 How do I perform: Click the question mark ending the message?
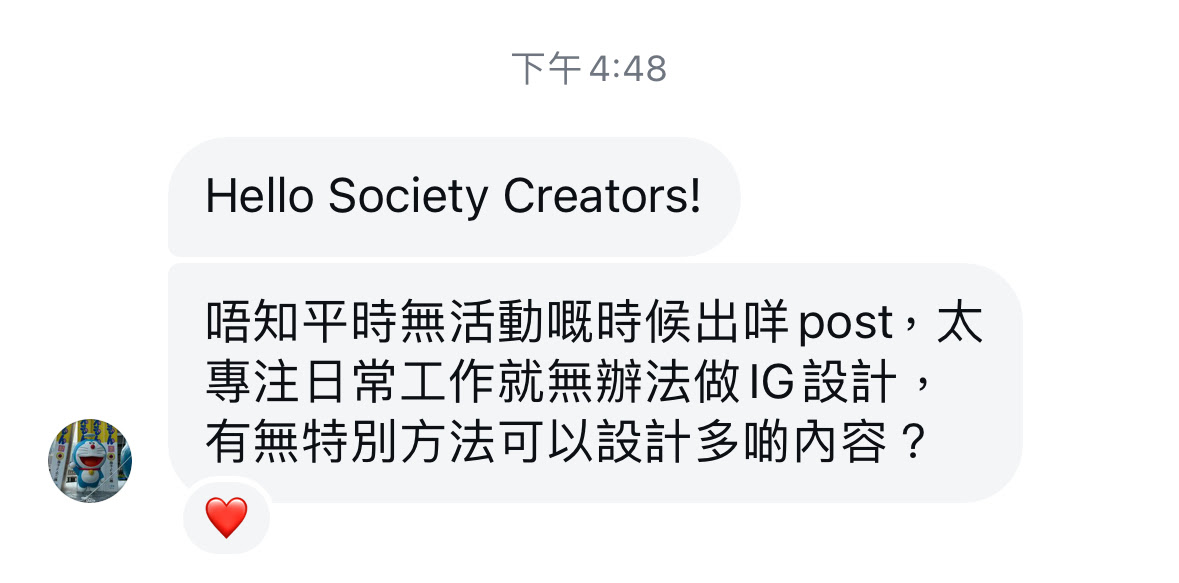(x=911, y=445)
